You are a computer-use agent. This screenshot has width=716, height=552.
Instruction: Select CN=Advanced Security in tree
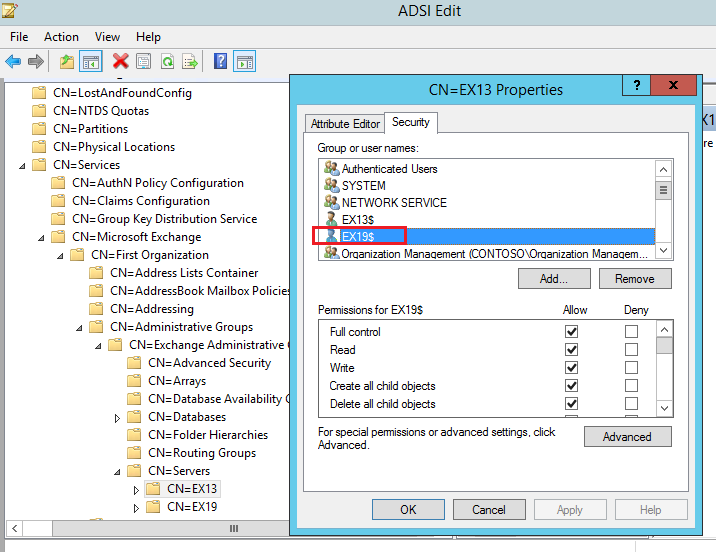210,363
